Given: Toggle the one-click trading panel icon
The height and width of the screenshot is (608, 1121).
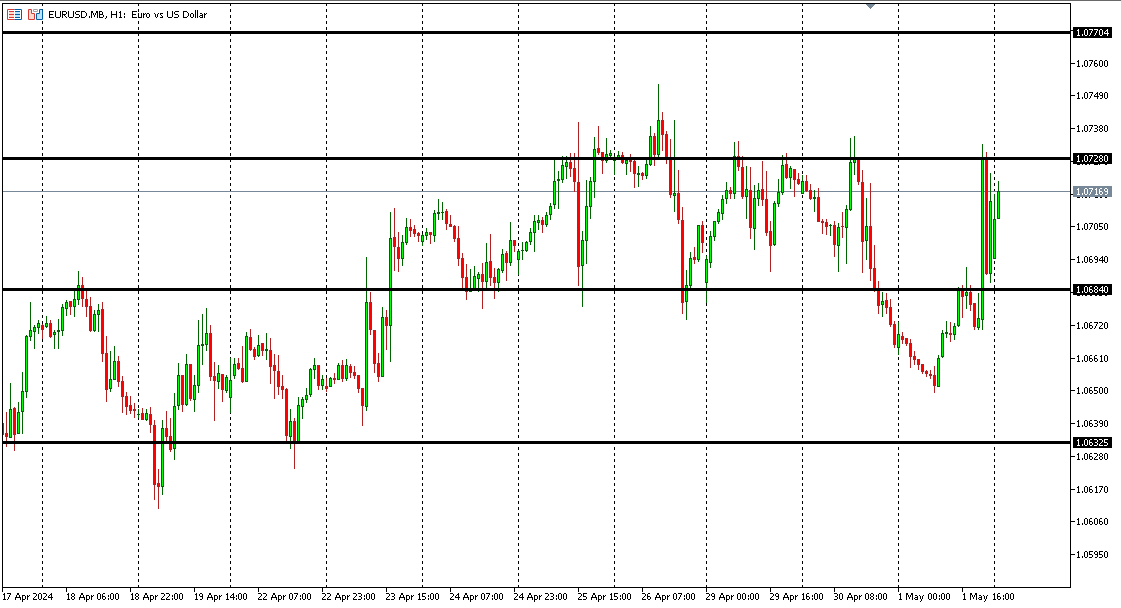Looking at the screenshot, I should [35, 14].
